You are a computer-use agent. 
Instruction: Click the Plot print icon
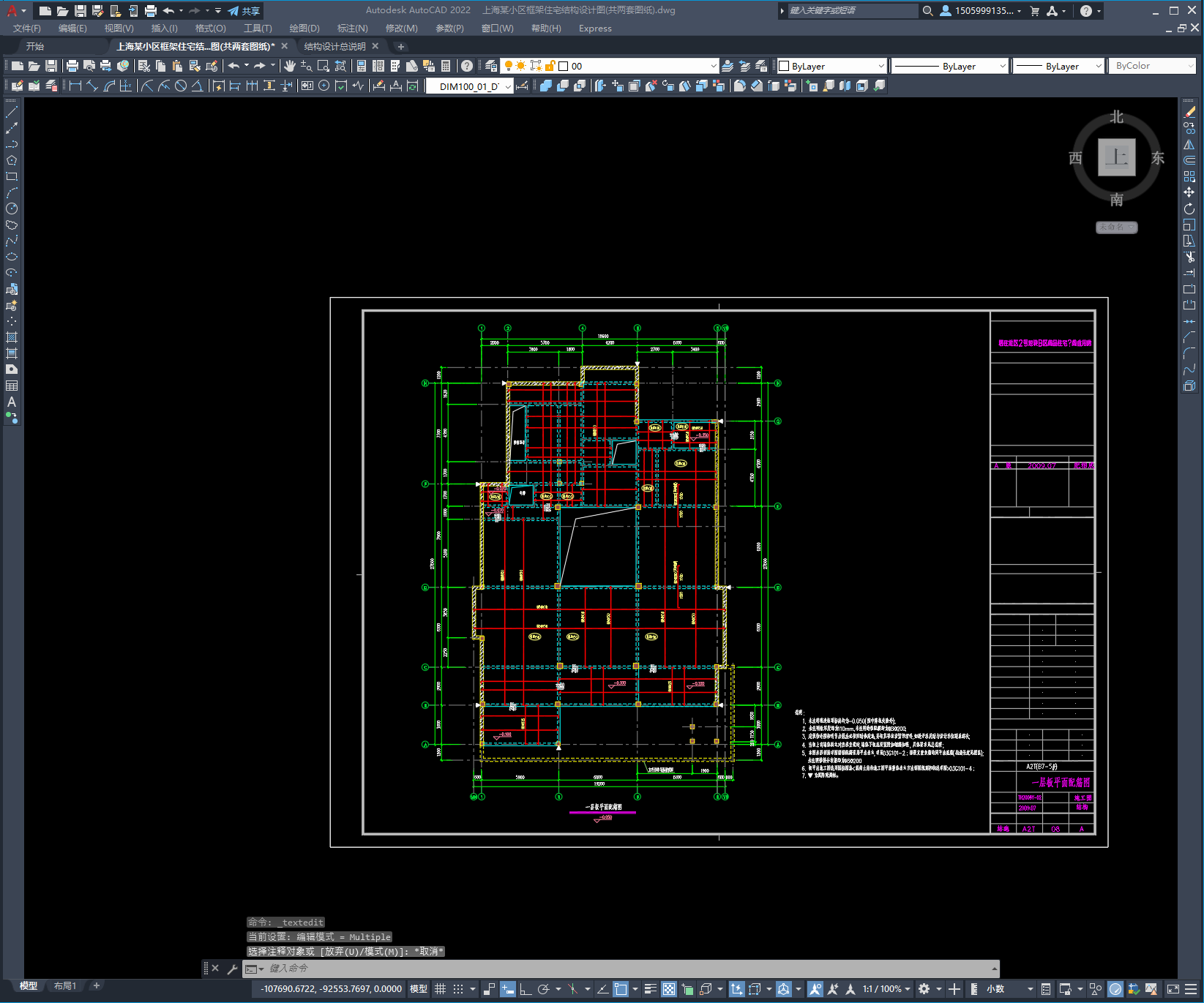pos(72,66)
